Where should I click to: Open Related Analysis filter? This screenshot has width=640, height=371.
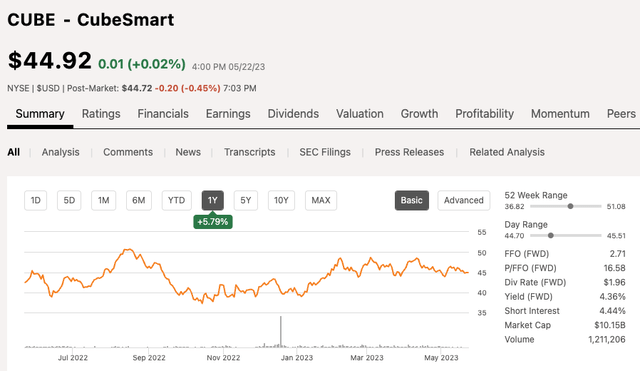tap(507, 152)
